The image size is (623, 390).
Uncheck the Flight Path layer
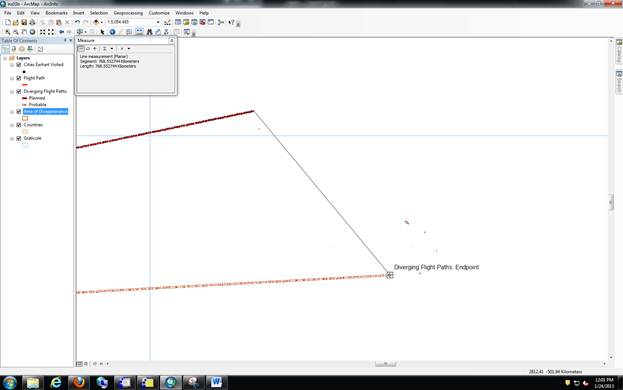[x=19, y=78]
